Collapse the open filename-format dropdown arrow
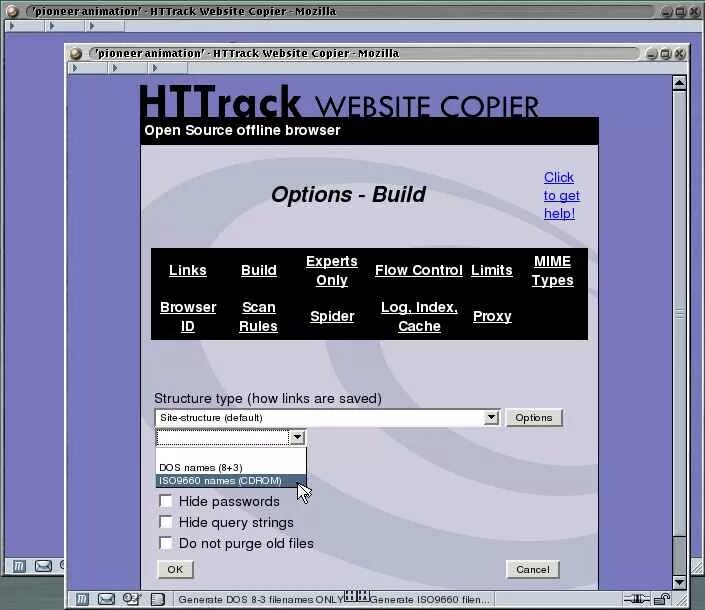Image resolution: width=705 pixels, height=610 pixels. point(297,437)
